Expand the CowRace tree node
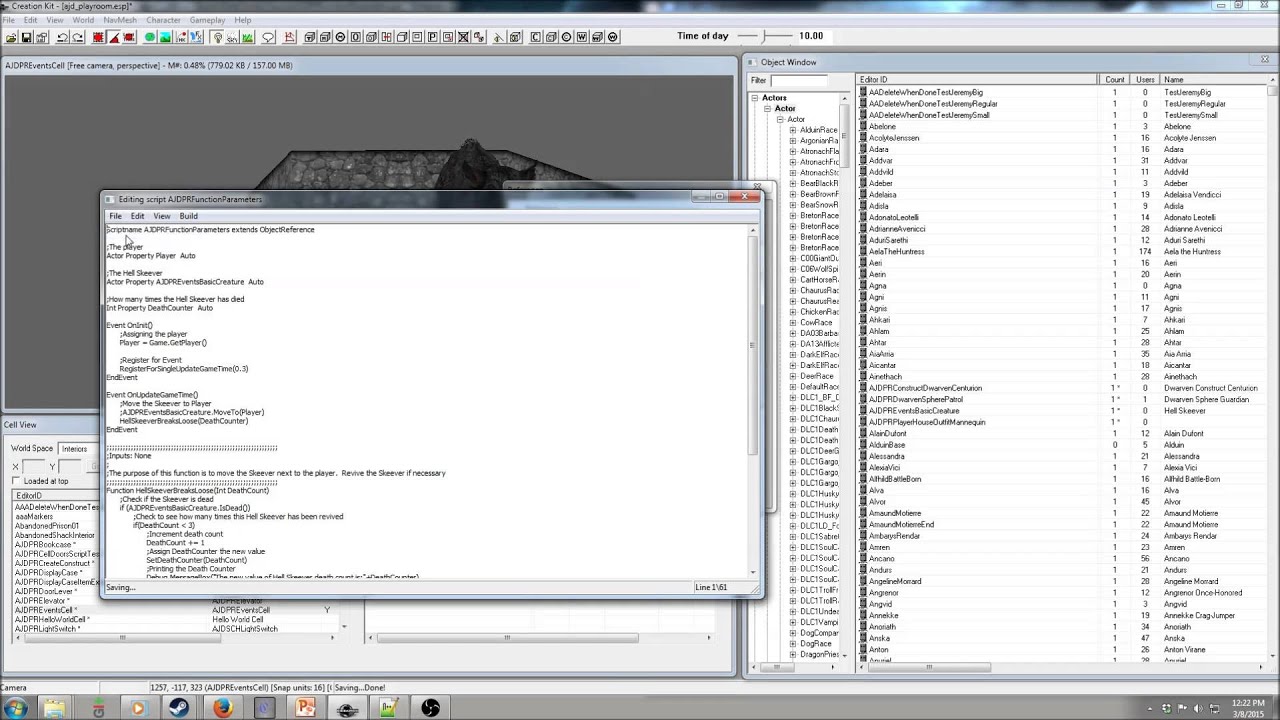1280x720 pixels. [793, 323]
